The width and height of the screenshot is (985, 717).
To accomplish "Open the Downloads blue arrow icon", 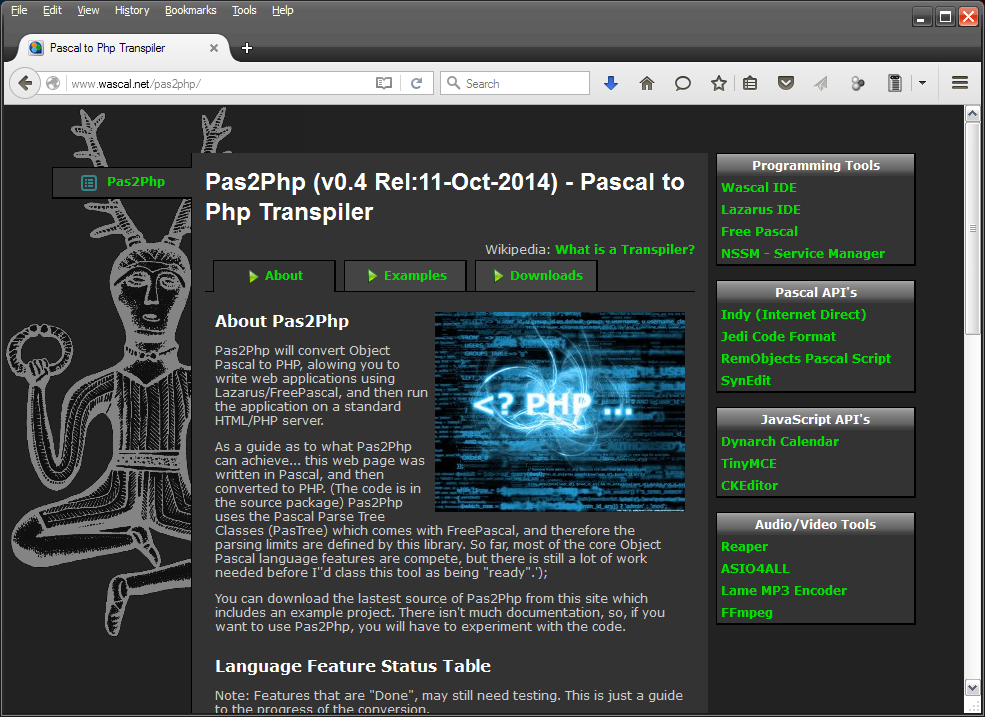I will (x=611, y=83).
